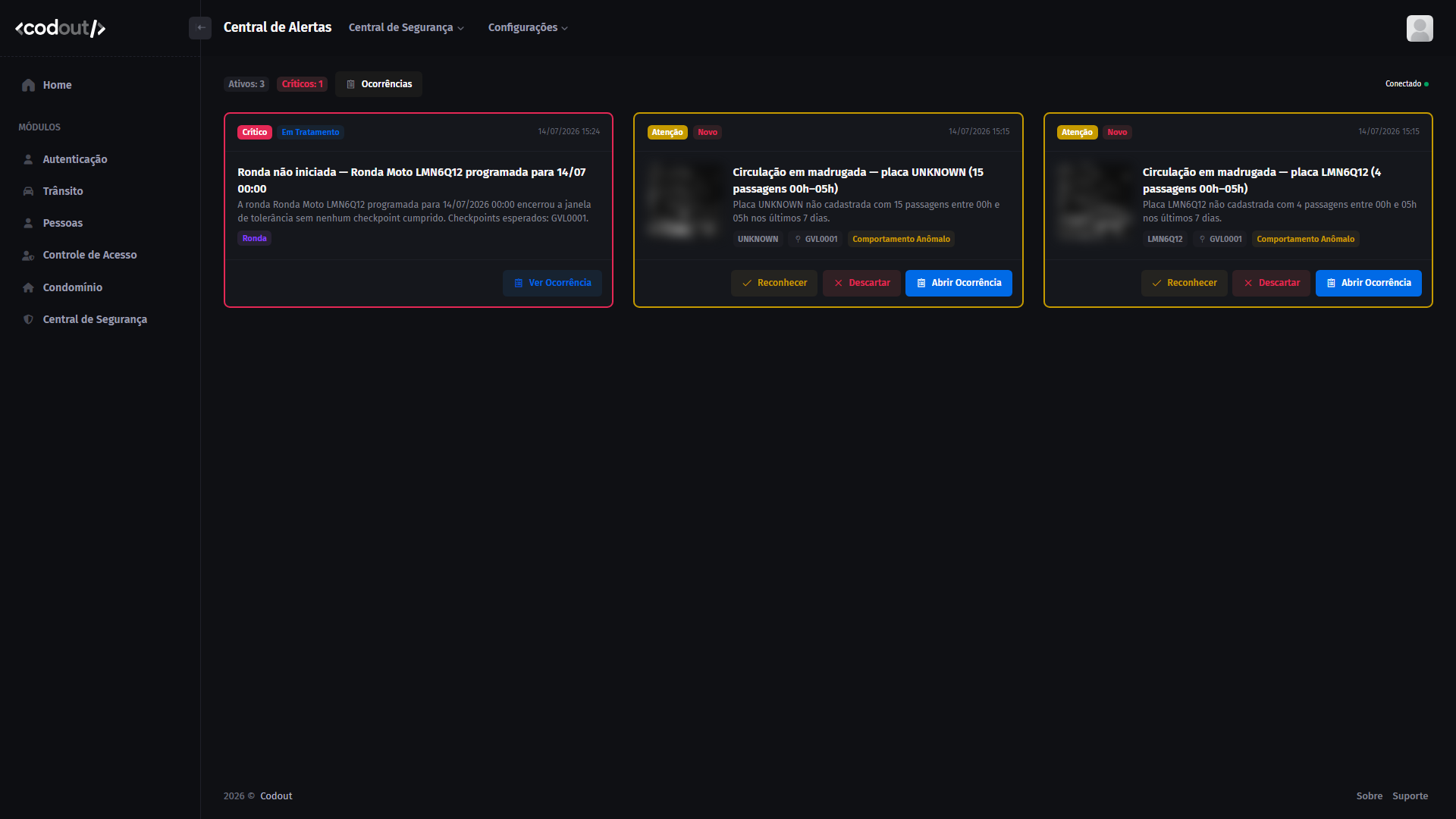Click the Home house icon in sidebar
This screenshot has height=819, width=1456.
click(x=29, y=85)
